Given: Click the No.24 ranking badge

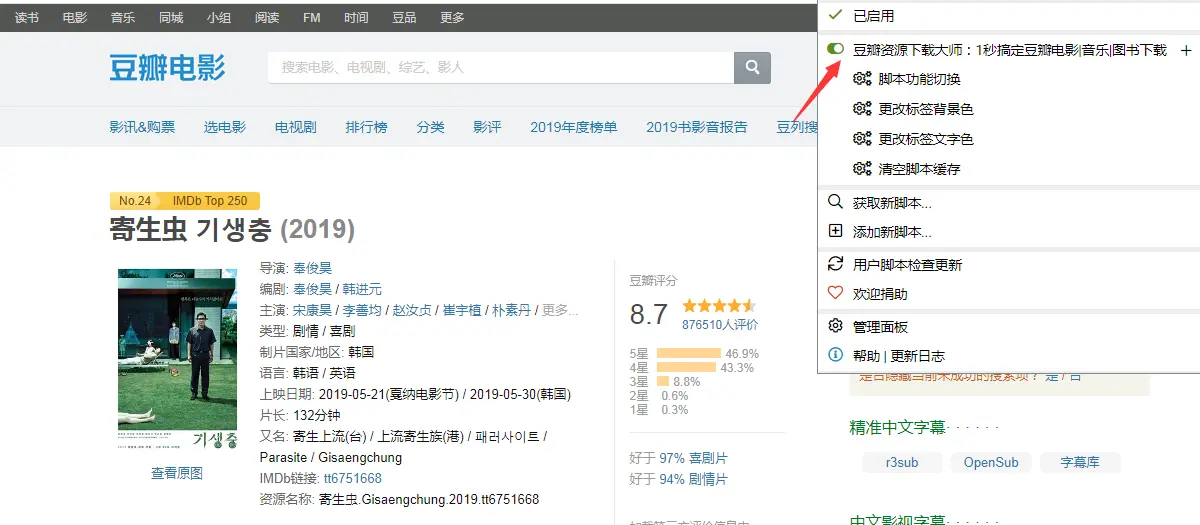Looking at the screenshot, I should click(x=134, y=201).
